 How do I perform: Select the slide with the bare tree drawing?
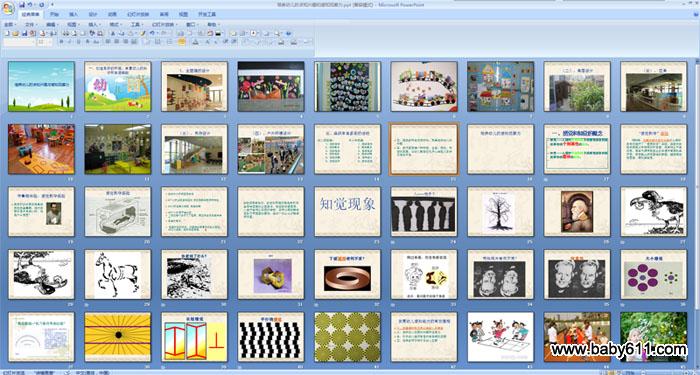tap(500, 211)
